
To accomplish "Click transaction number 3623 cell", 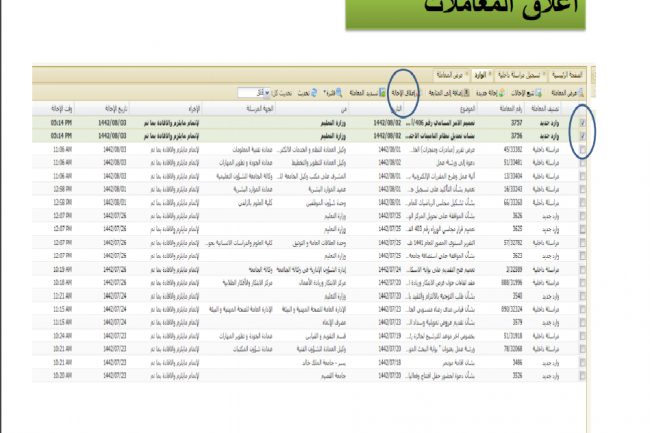I will pyautogui.click(x=517, y=256).
